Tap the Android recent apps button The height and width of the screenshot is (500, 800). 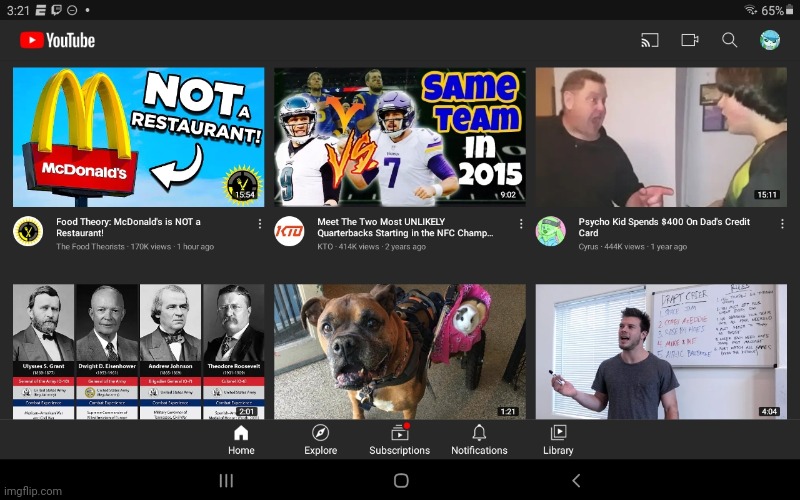coord(226,480)
